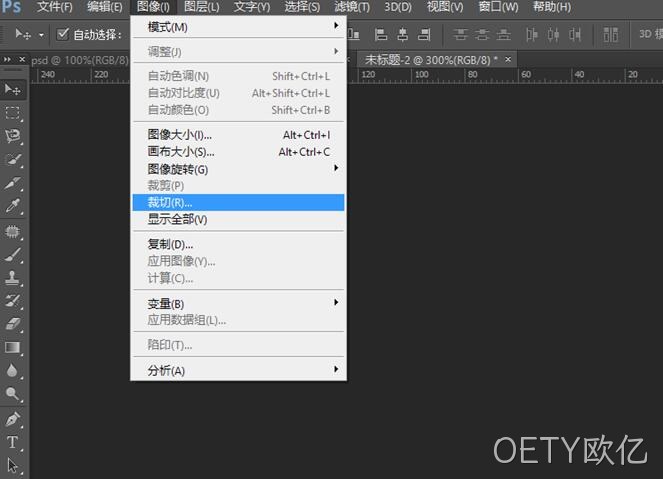This screenshot has width=663, height=479.
Task: Select the Clone Stamp tool
Action: pos(12,278)
